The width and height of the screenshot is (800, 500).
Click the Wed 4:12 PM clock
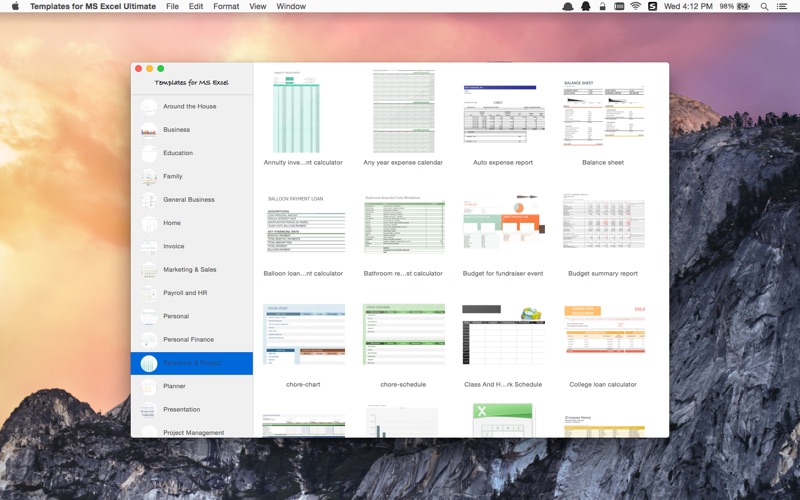pos(688,6)
